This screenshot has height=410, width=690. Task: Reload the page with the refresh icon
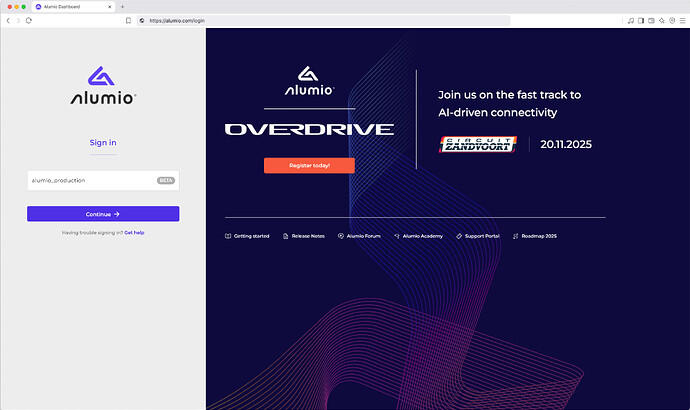(29, 20)
